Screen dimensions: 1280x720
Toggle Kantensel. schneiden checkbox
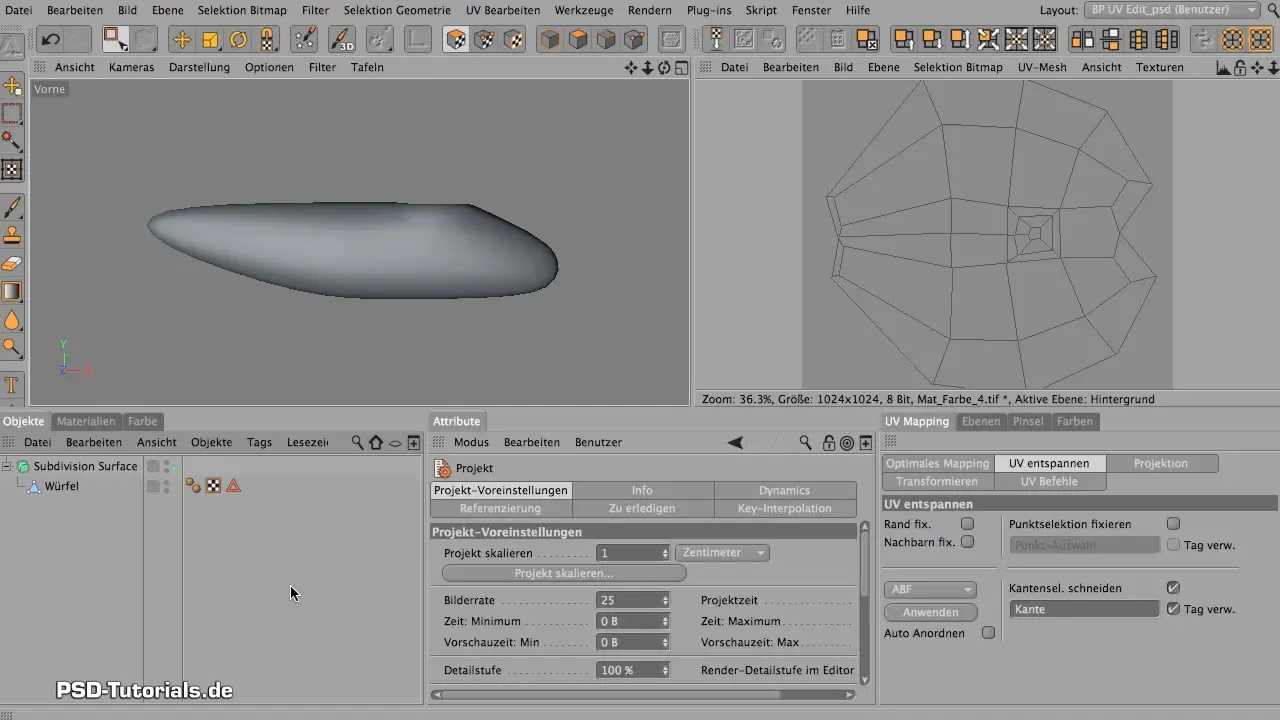click(1174, 588)
